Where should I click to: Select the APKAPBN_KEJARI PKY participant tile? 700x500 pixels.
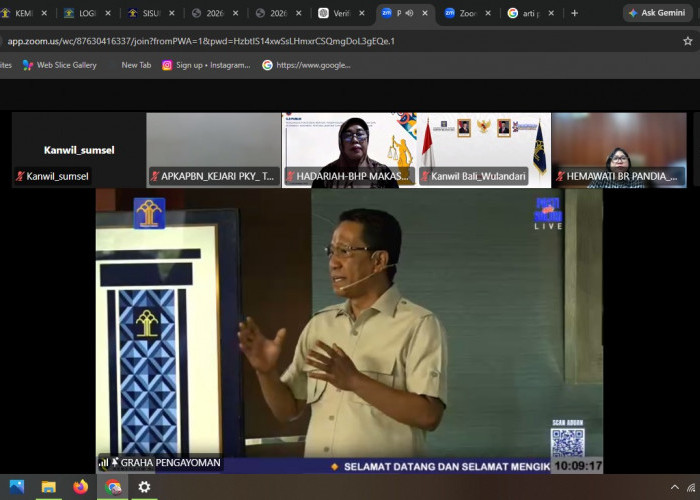coord(214,150)
